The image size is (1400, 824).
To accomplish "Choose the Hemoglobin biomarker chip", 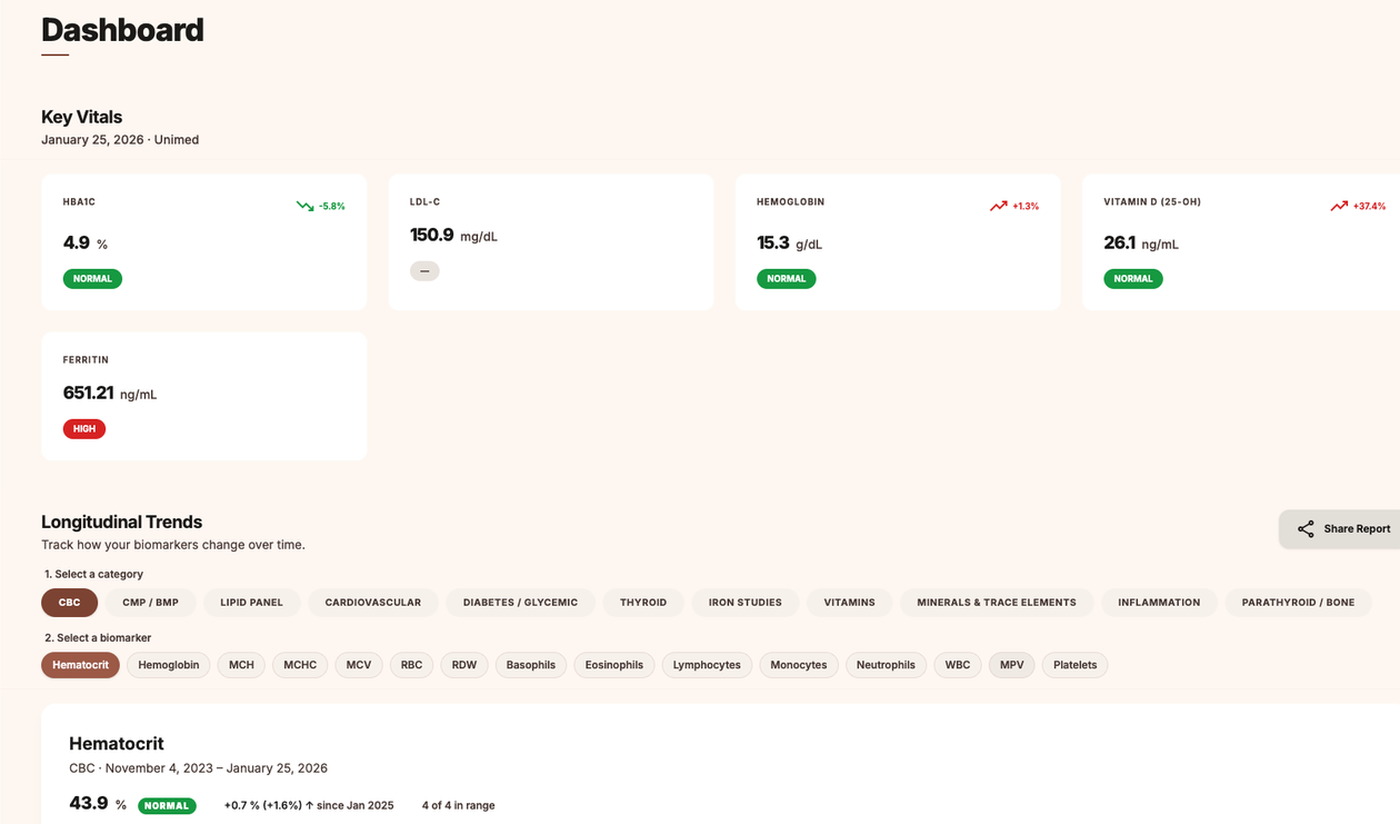I will (168, 665).
